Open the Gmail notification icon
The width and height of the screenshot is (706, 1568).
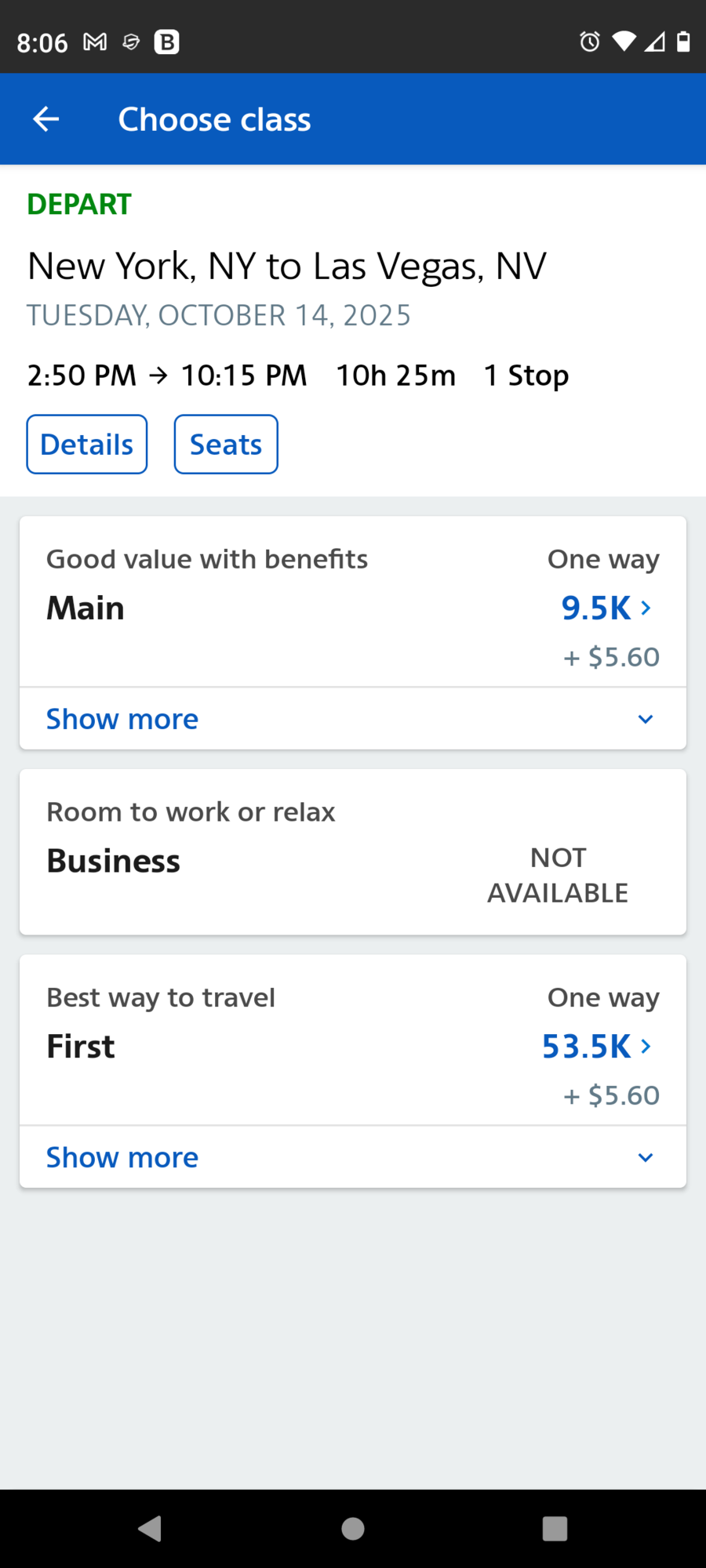tap(95, 42)
